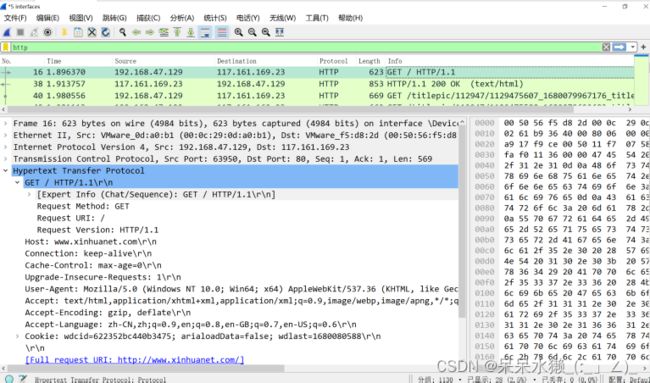Click the display filter bookmark icon

click(x=5, y=47)
